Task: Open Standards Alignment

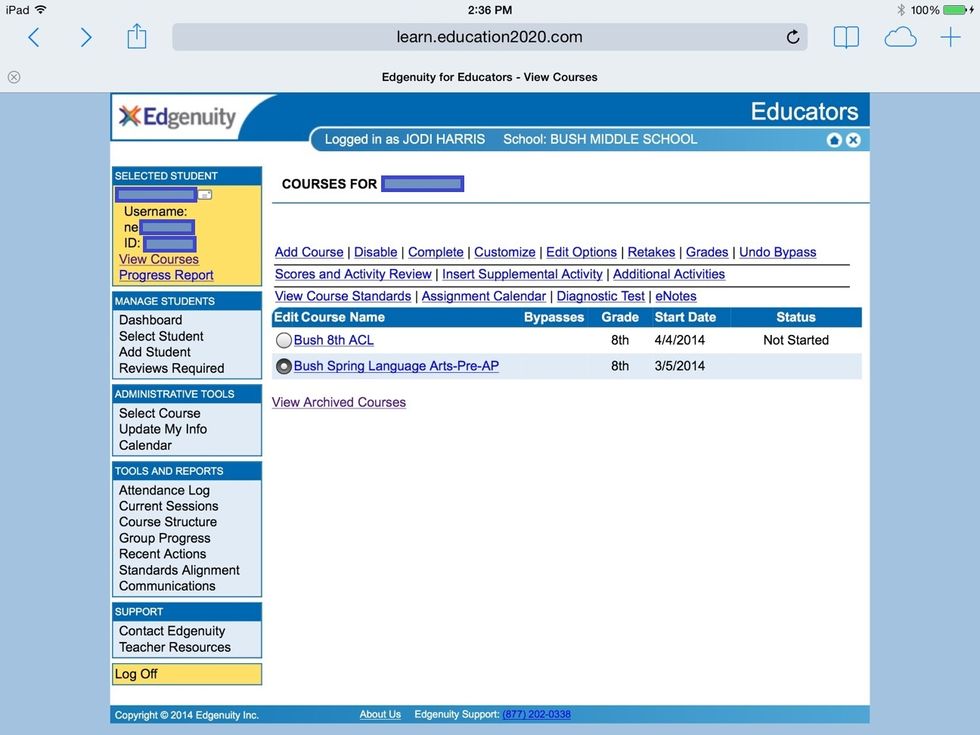Action: (x=179, y=570)
